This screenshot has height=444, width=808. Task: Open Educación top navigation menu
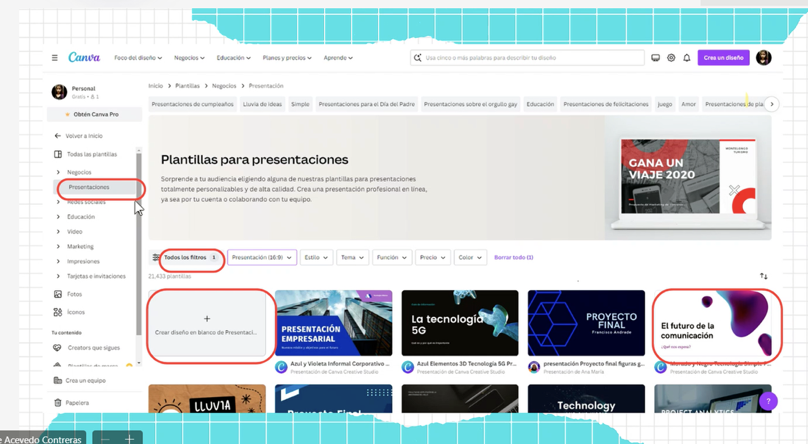[x=233, y=58]
